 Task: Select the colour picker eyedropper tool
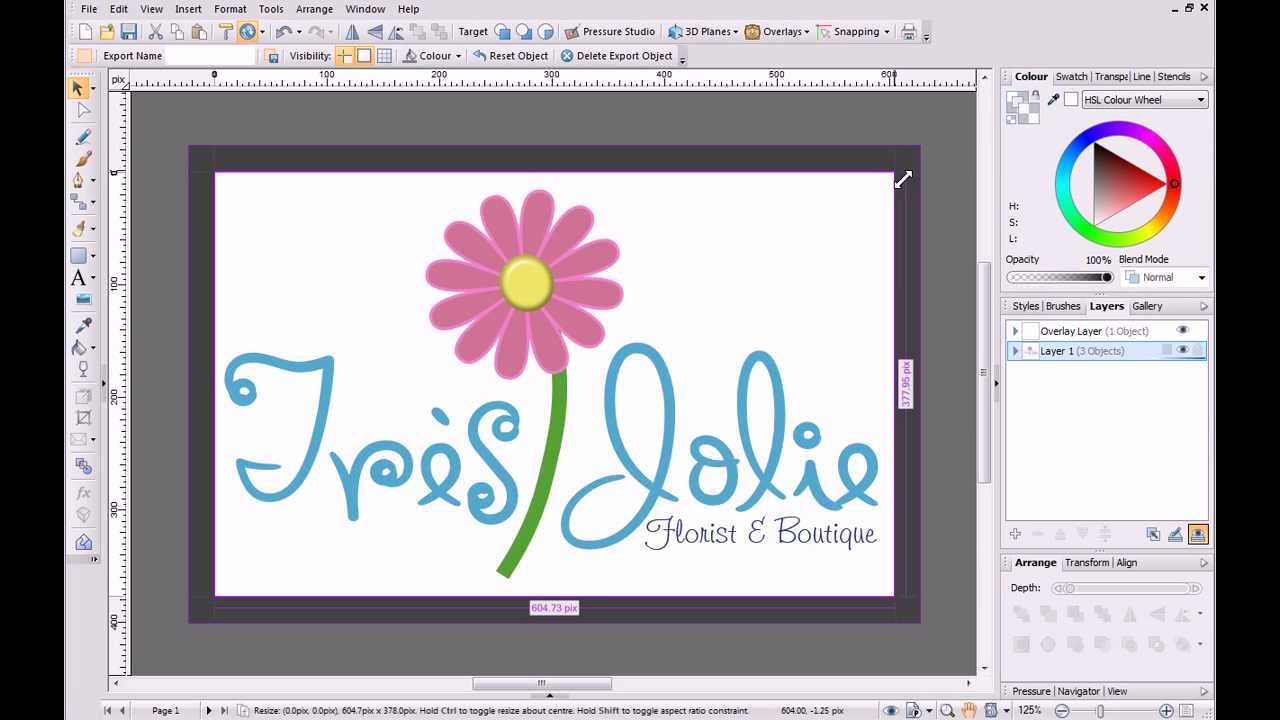(x=83, y=325)
